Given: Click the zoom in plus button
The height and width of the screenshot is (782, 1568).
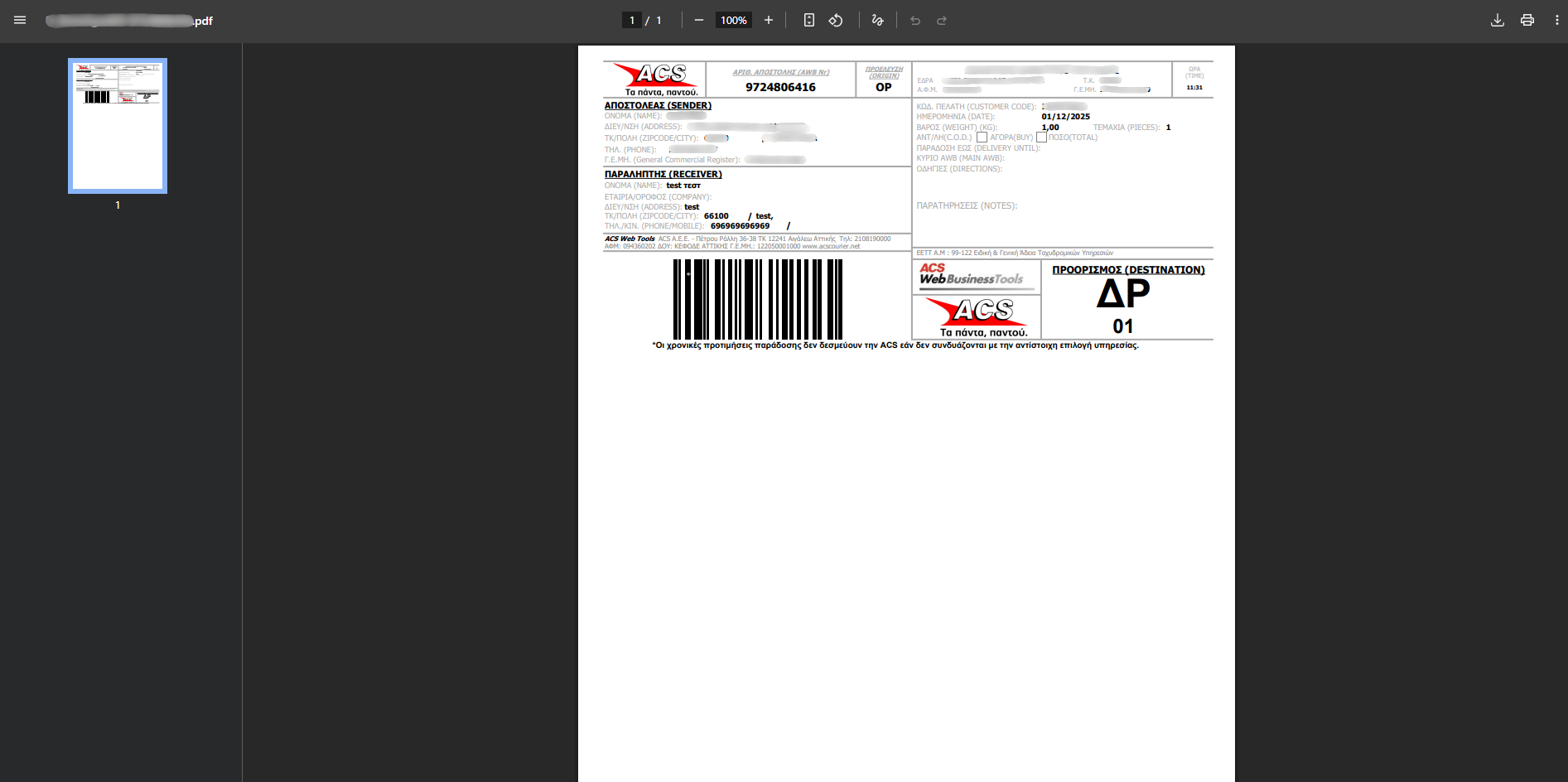Looking at the screenshot, I should [x=769, y=20].
